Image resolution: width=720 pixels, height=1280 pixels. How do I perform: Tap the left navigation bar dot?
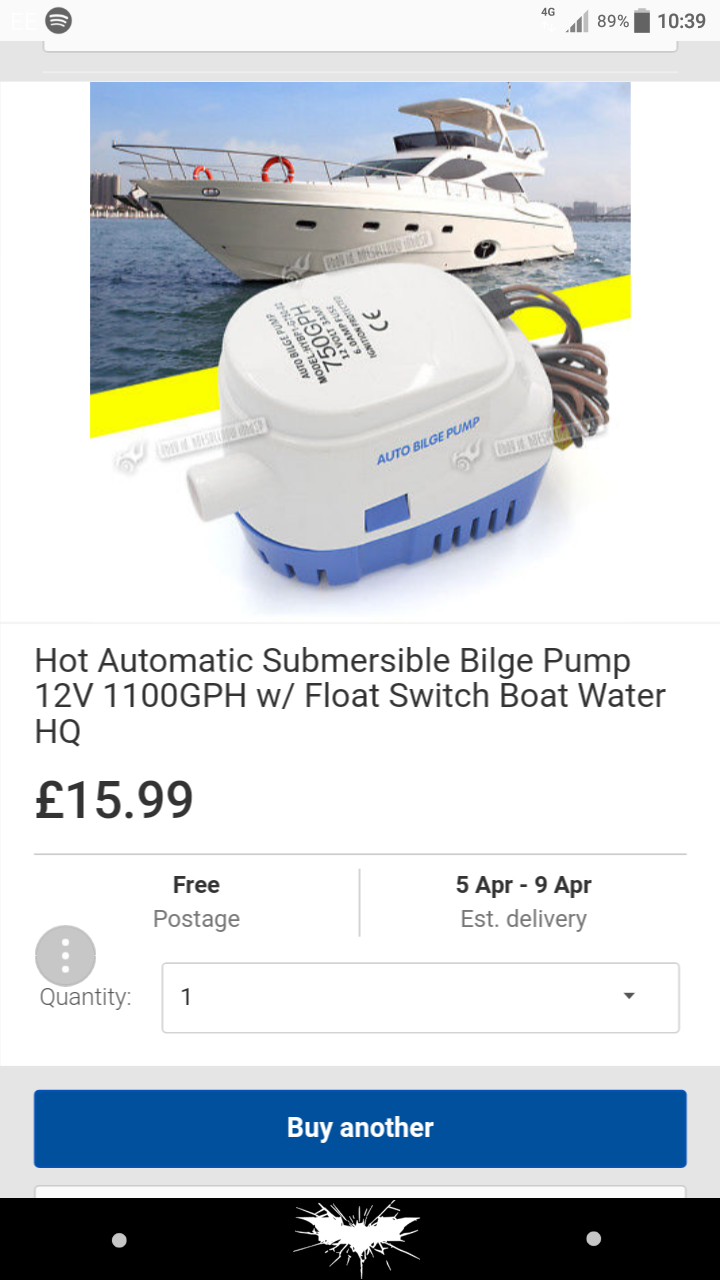point(119,1240)
